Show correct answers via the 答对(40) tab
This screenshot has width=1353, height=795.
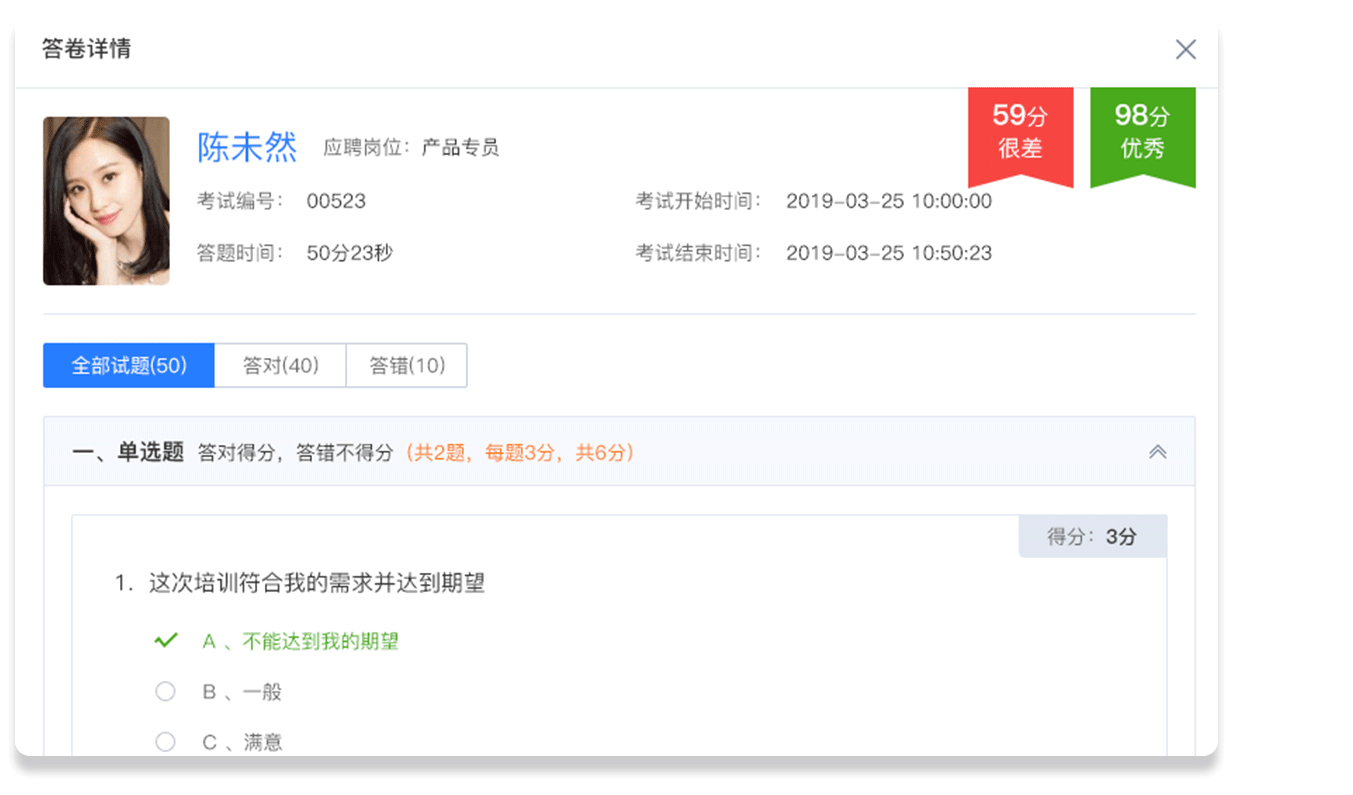(x=280, y=366)
